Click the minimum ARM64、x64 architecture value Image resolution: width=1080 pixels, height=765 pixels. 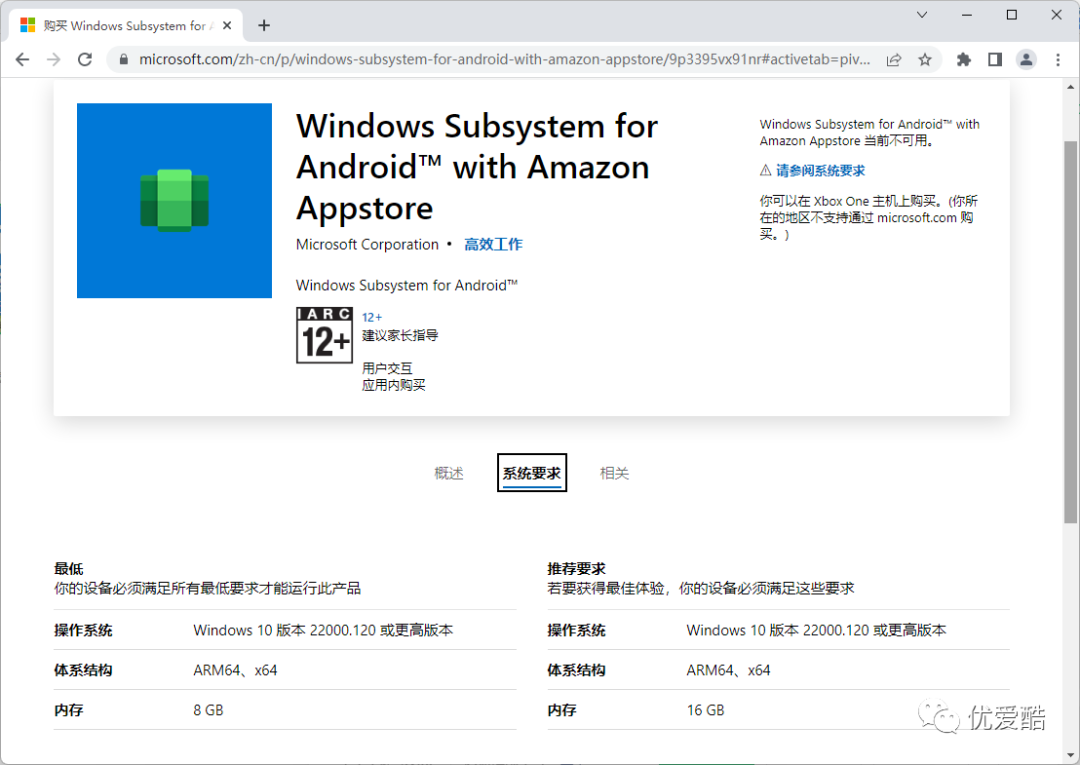pos(235,670)
